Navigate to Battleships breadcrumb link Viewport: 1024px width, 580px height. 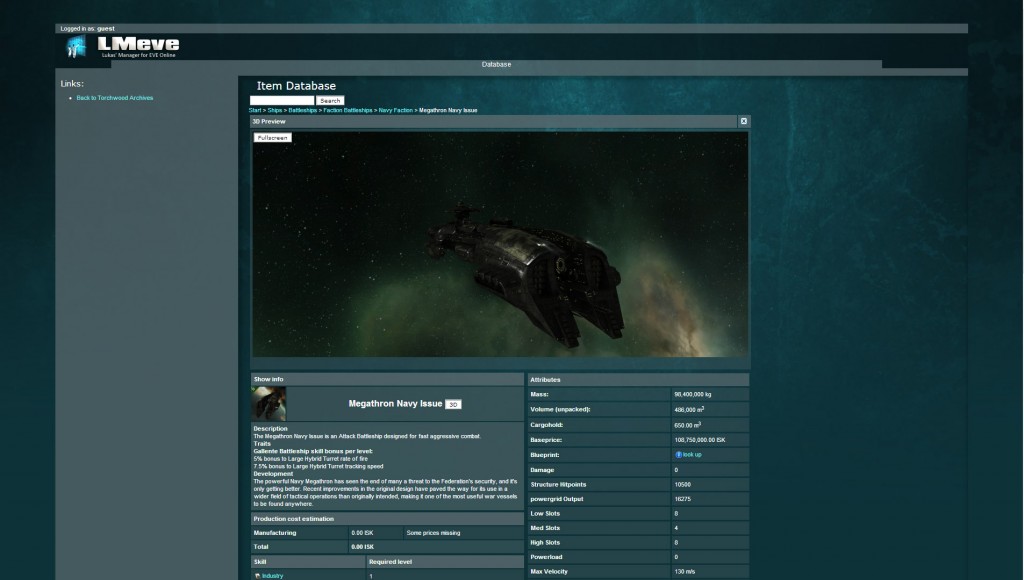coord(302,110)
